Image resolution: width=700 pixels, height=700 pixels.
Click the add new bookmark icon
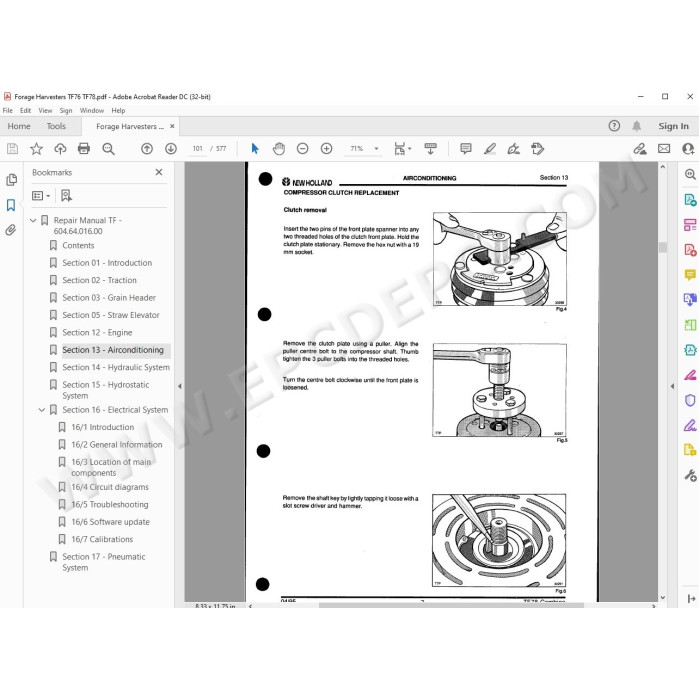pyautogui.click(x=66, y=196)
